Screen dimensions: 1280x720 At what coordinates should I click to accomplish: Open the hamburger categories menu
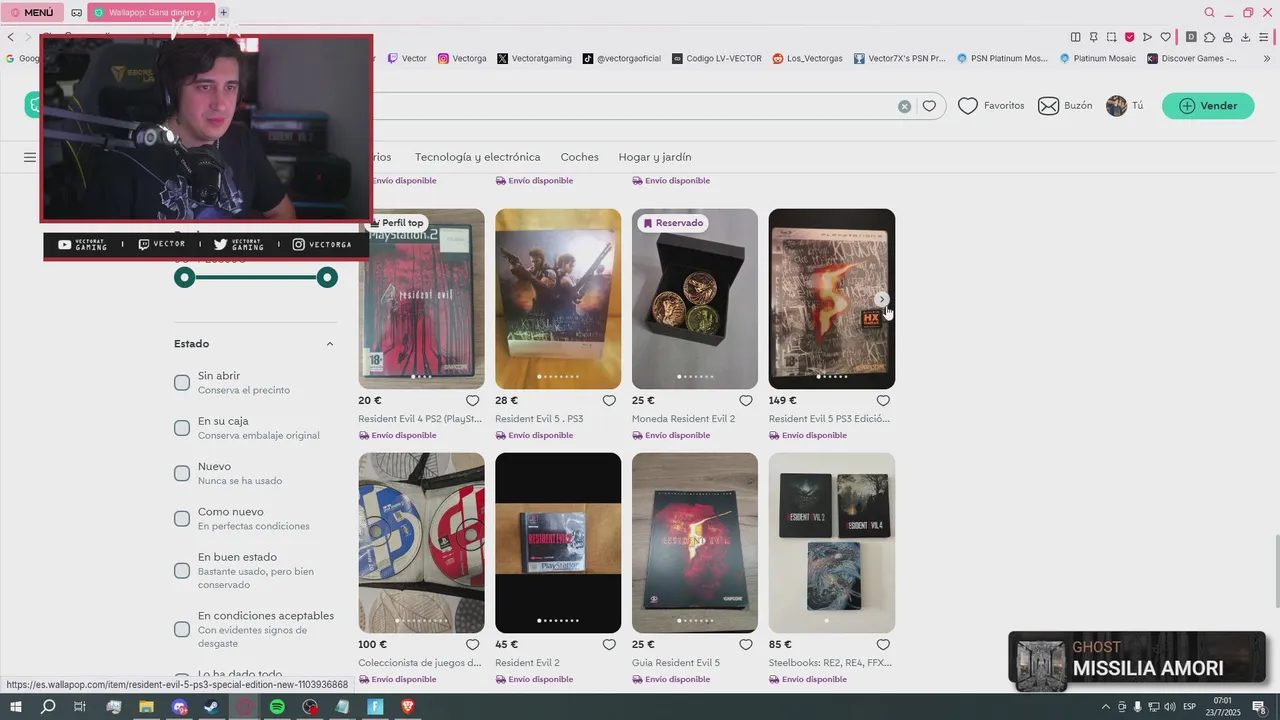click(x=30, y=157)
